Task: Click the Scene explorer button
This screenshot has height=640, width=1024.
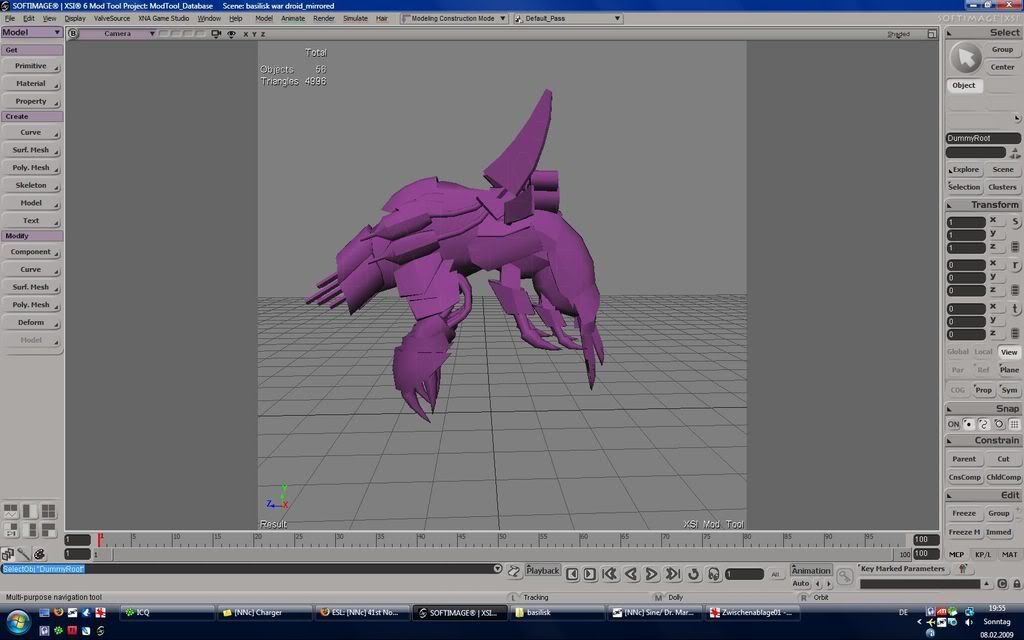Action: tap(1003, 169)
